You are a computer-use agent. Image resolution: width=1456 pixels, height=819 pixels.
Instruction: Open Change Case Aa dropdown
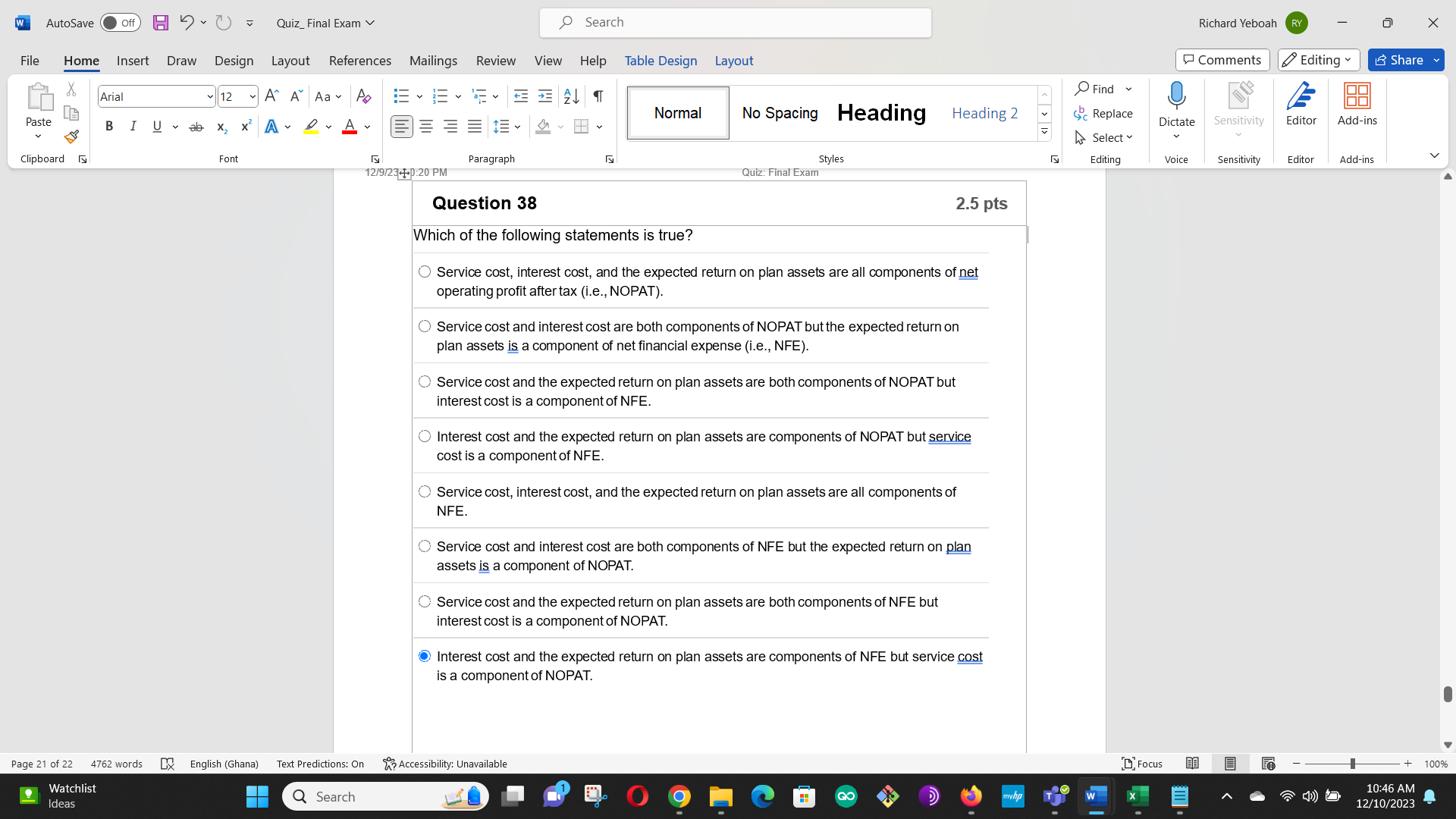point(328,96)
